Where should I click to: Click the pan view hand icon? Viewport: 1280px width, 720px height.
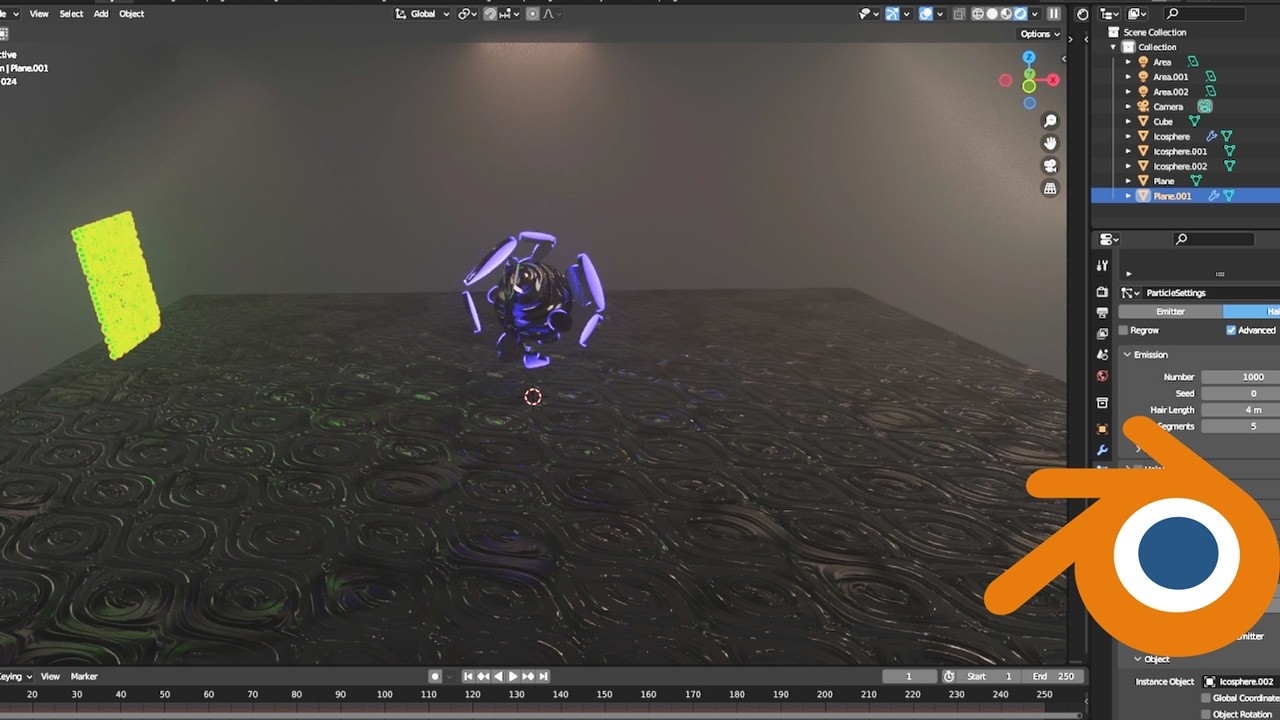coord(1050,144)
